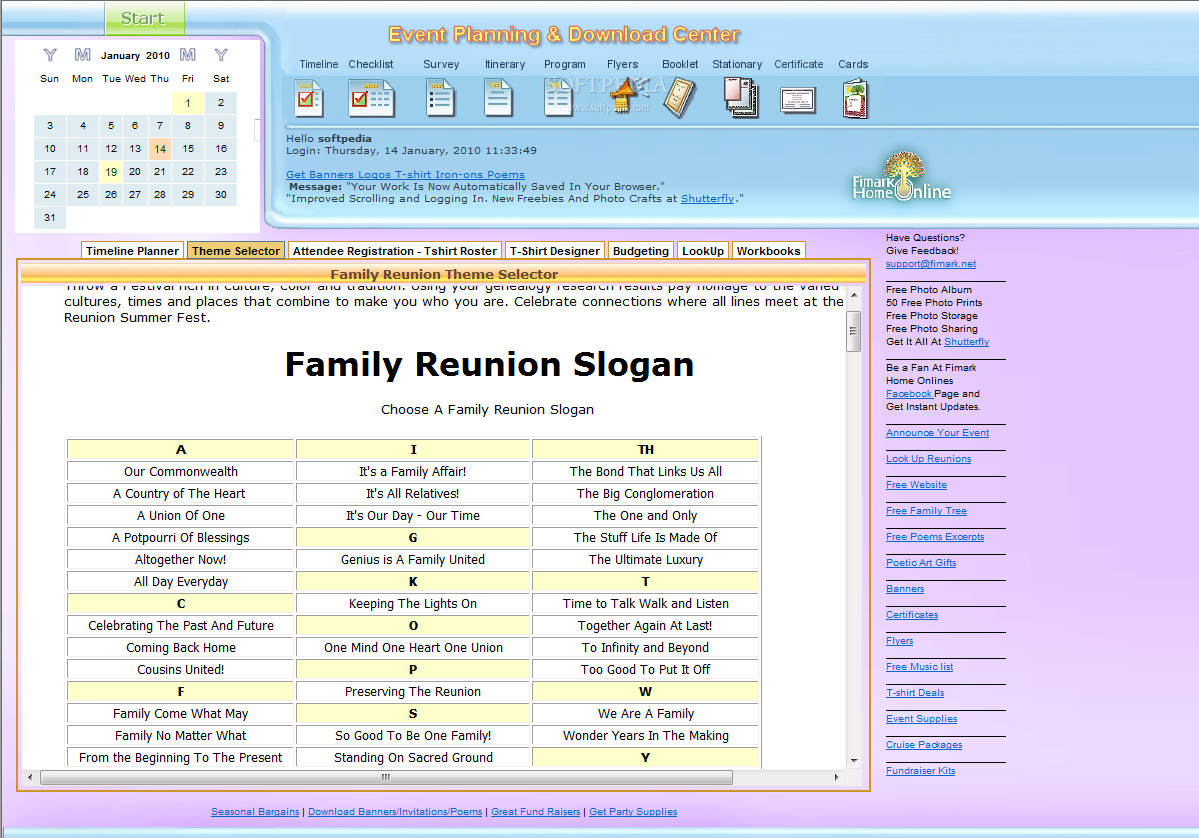The width and height of the screenshot is (1199, 838).
Task: Open Free Poems Excerpts link
Action: pyautogui.click(x=934, y=537)
